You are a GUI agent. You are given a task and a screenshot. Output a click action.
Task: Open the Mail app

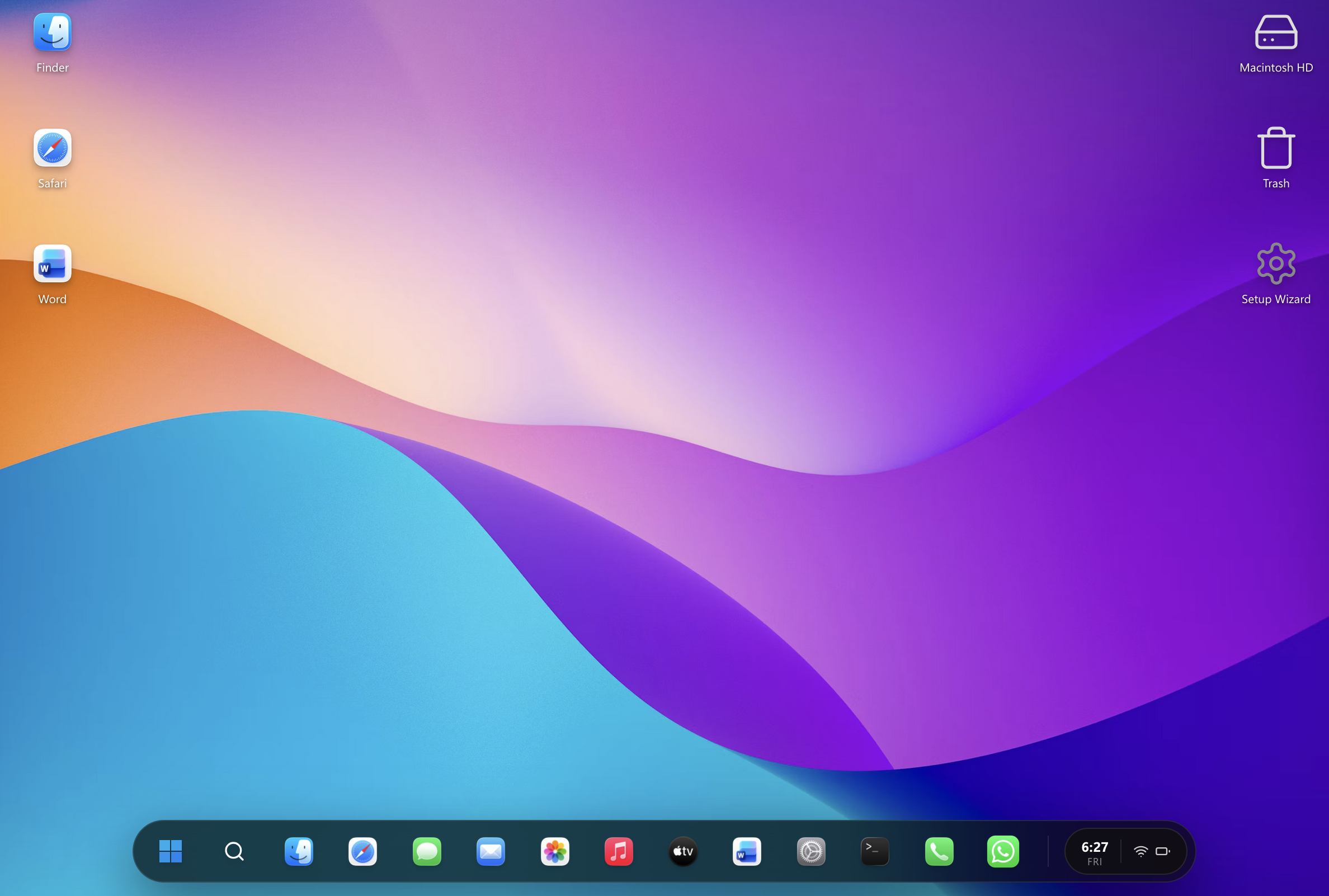(x=490, y=851)
